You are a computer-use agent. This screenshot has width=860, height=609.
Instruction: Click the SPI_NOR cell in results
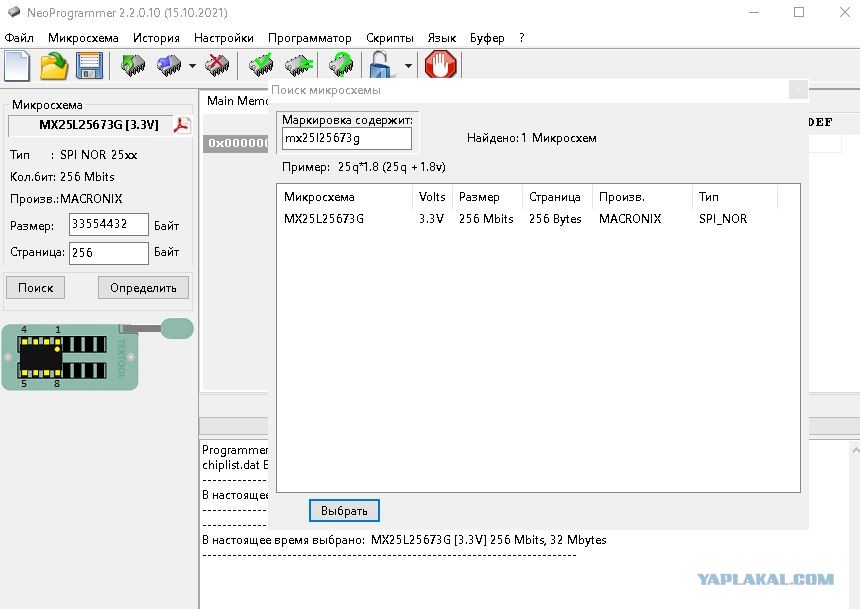pyautogui.click(x=723, y=219)
